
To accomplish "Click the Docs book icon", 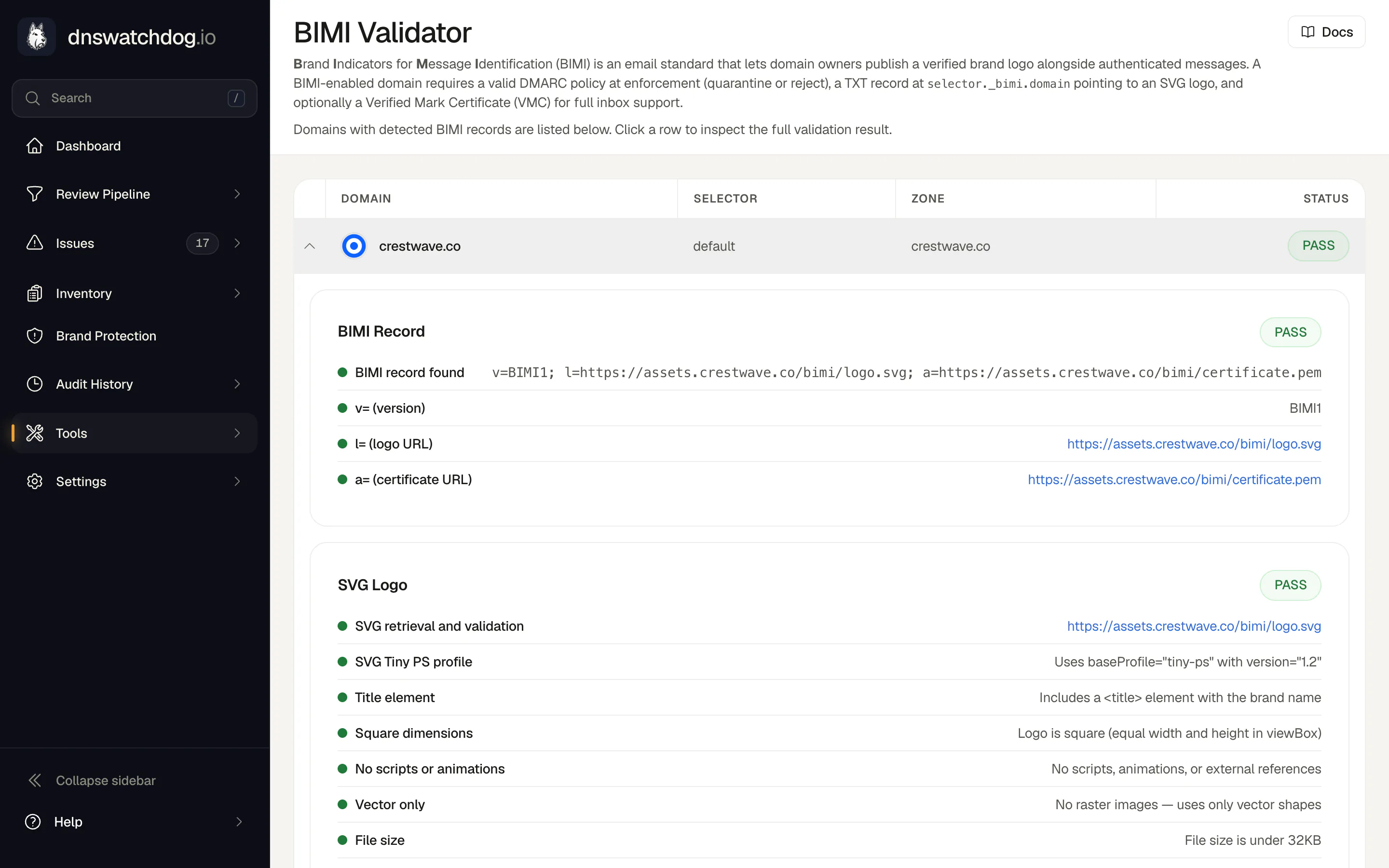I will [1308, 32].
